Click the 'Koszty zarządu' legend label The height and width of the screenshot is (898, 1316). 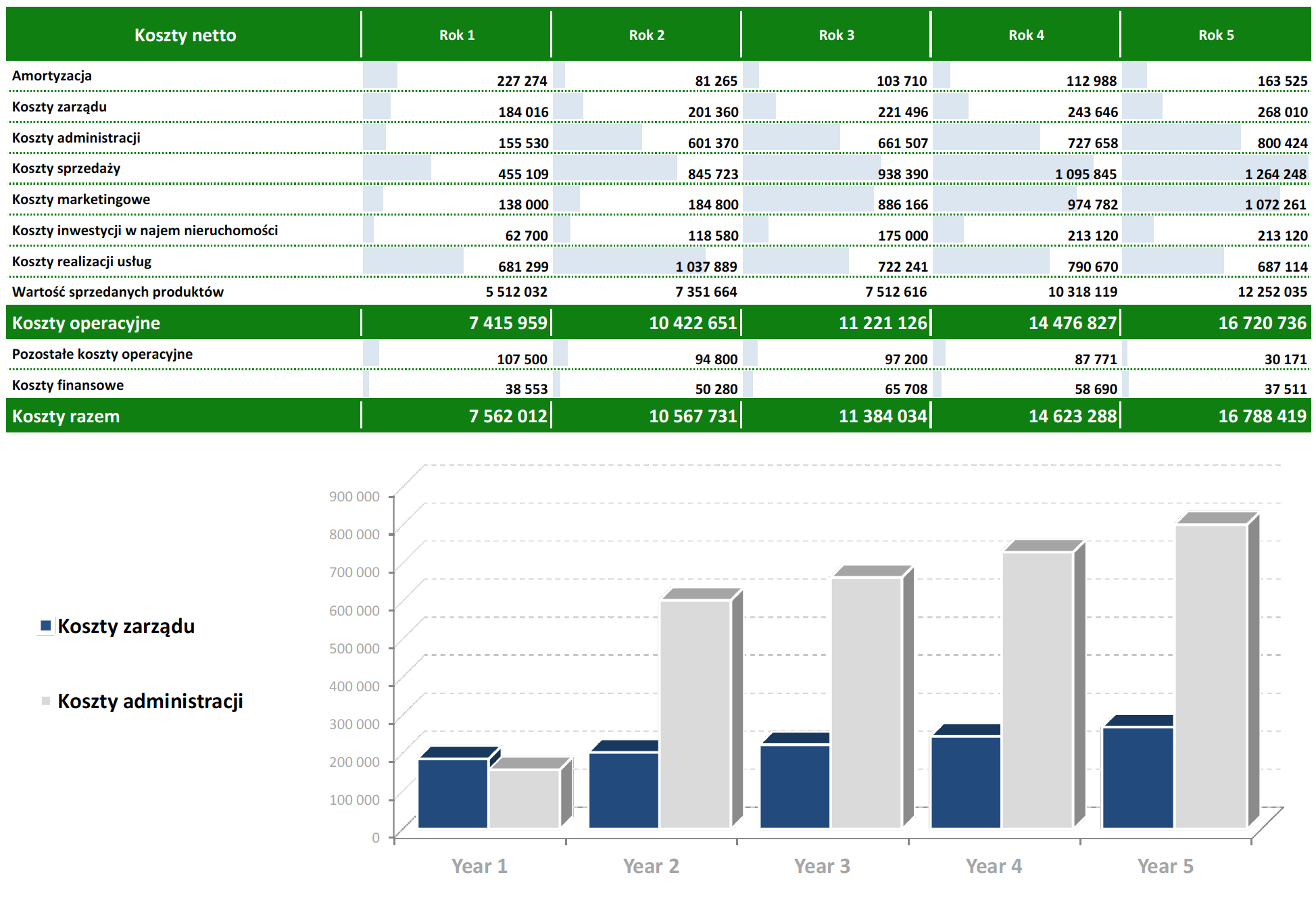(x=126, y=626)
